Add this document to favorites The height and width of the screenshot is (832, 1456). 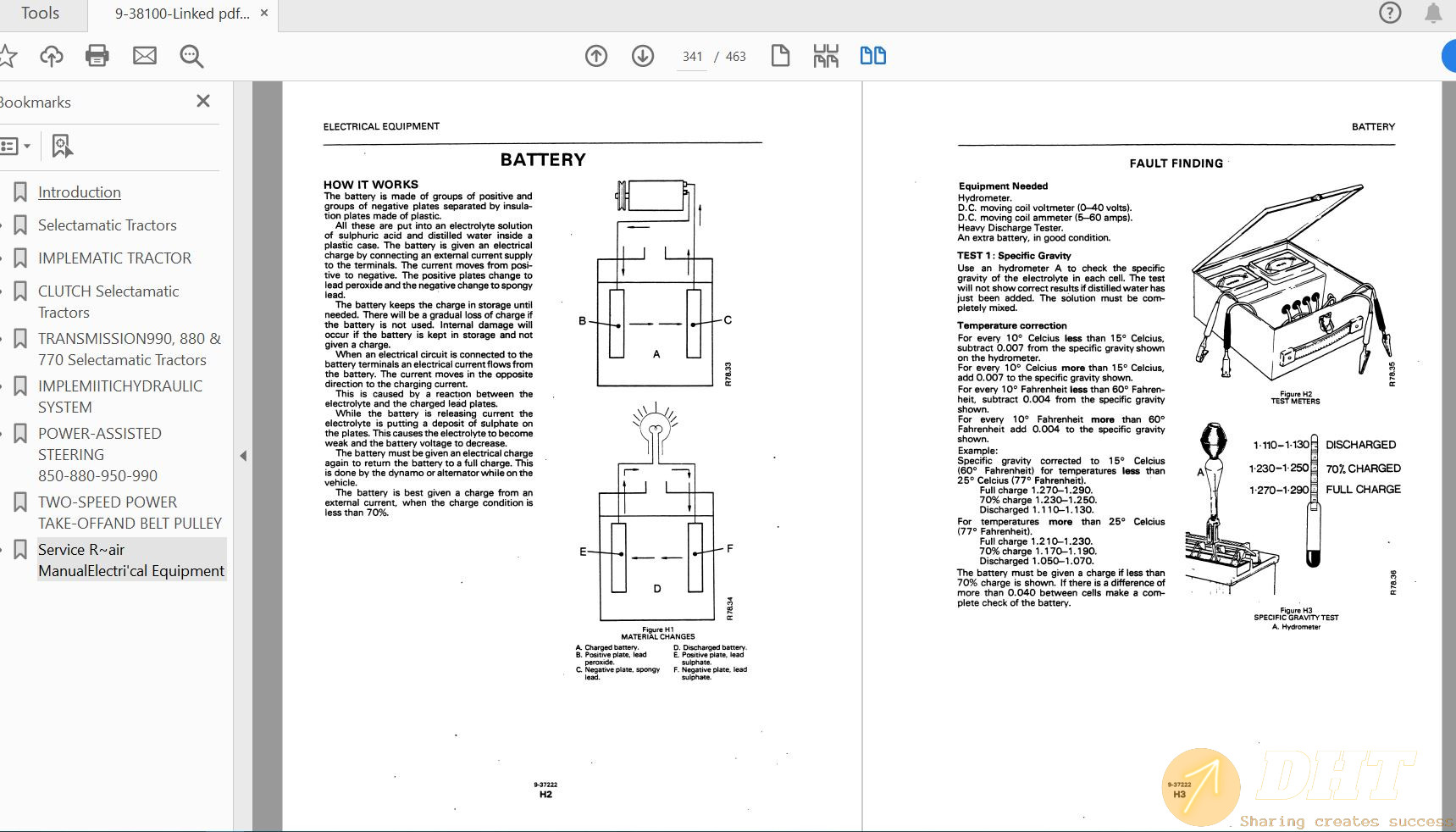tap(8, 56)
